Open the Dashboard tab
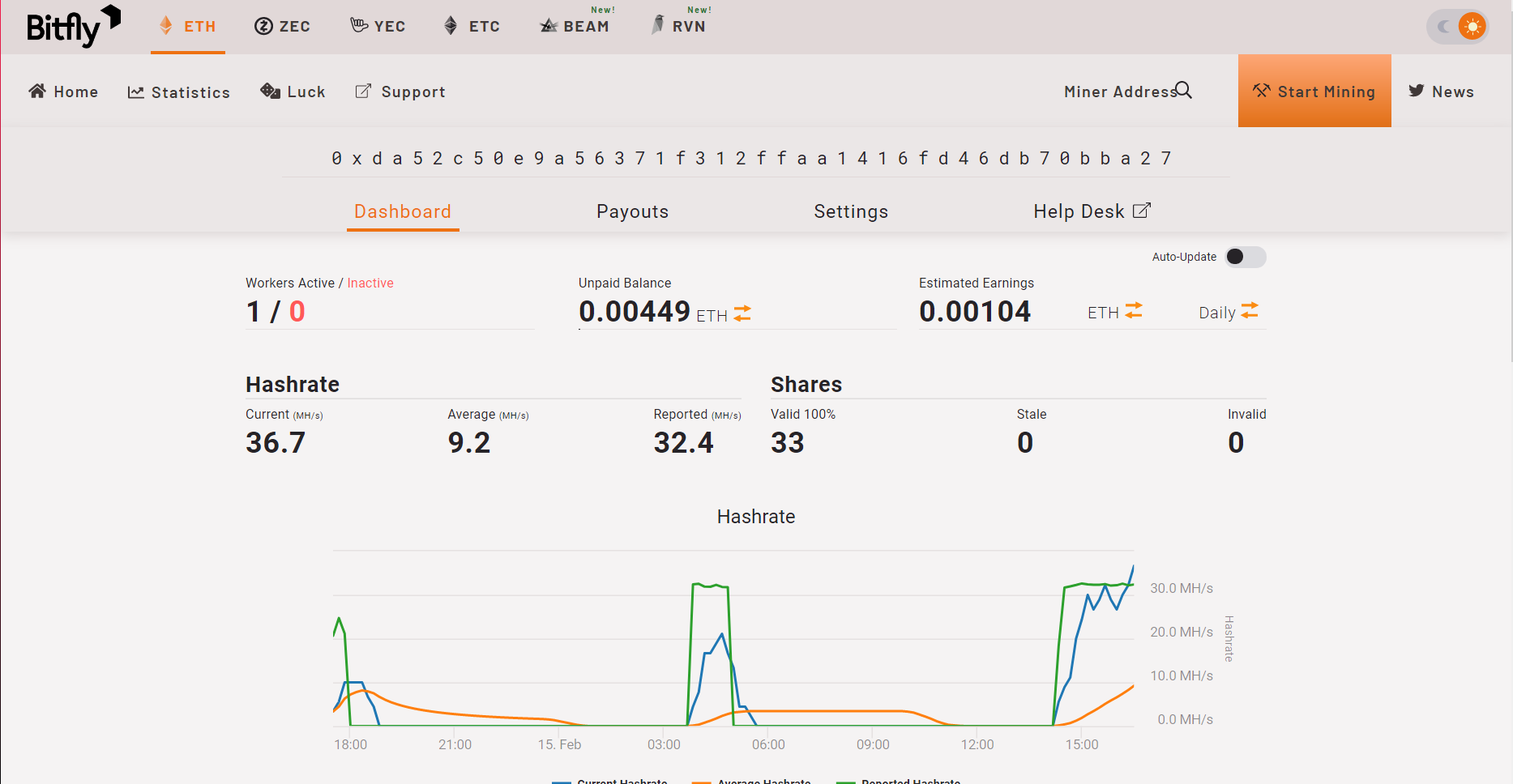 click(x=403, y=212)
